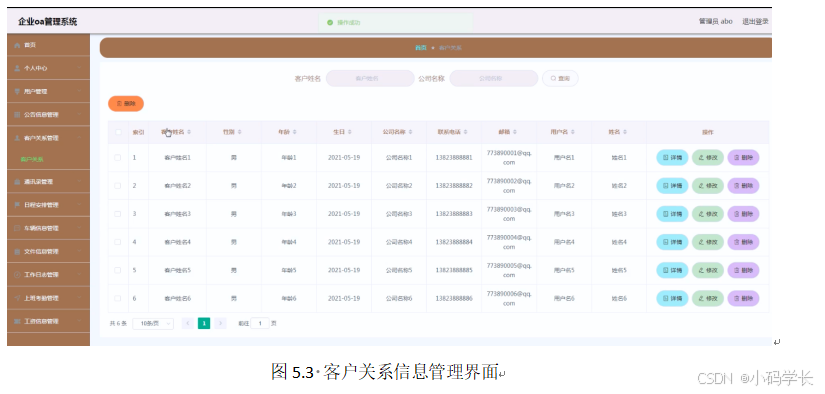
Task: Check the checkbox for row 2 客户姓名2
Action: point(118,186)
